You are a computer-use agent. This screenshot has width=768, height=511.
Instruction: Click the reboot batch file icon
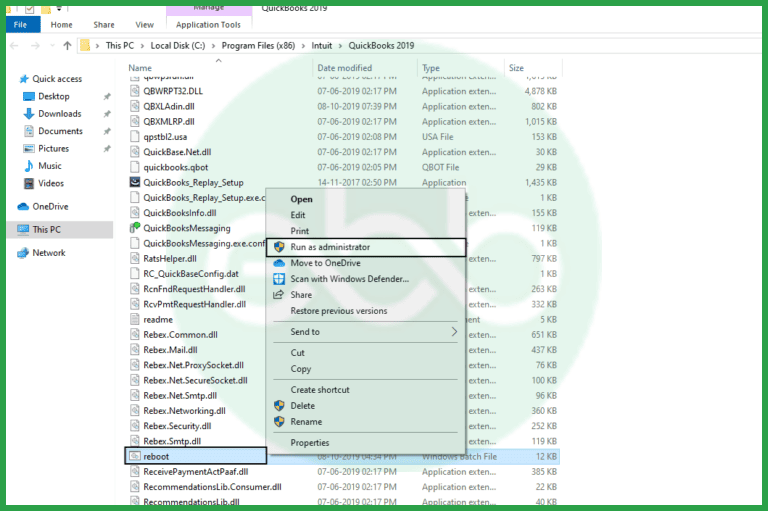(135, 456)
